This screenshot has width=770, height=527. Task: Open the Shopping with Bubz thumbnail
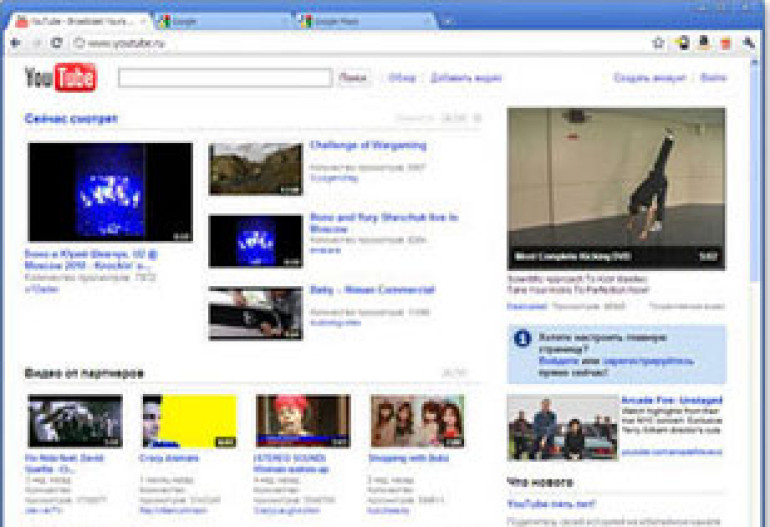(x=417, y=421)
